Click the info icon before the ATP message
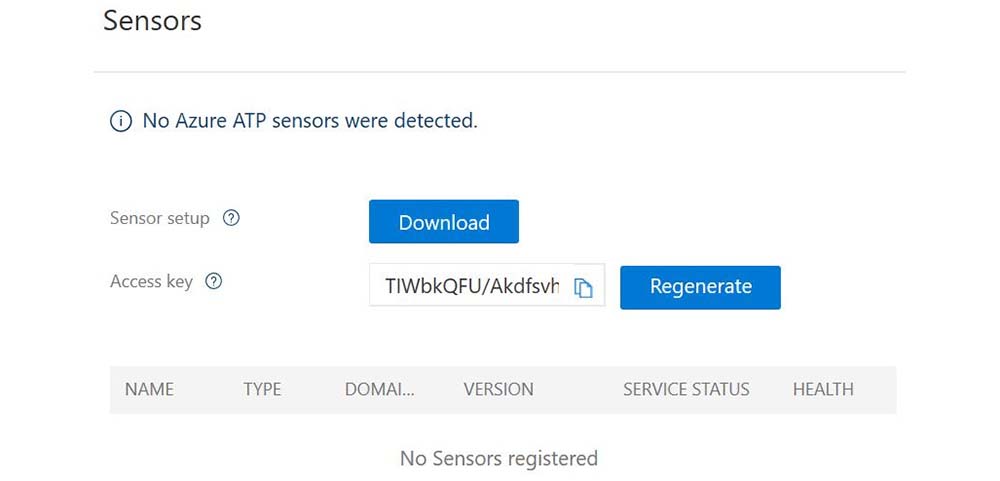 120,122
